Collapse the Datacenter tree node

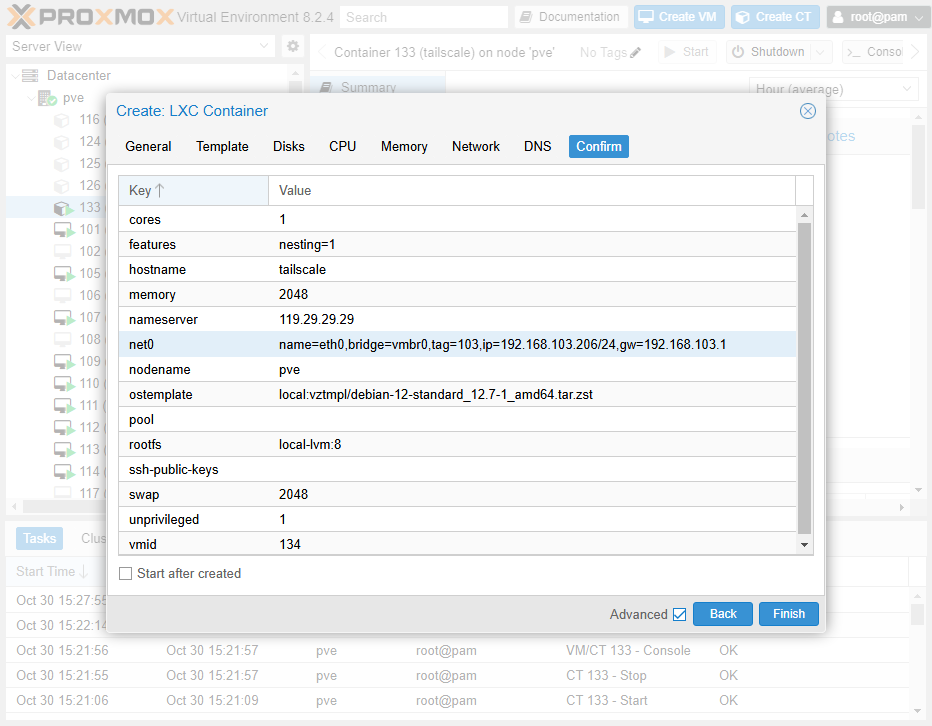coord(15,76)
